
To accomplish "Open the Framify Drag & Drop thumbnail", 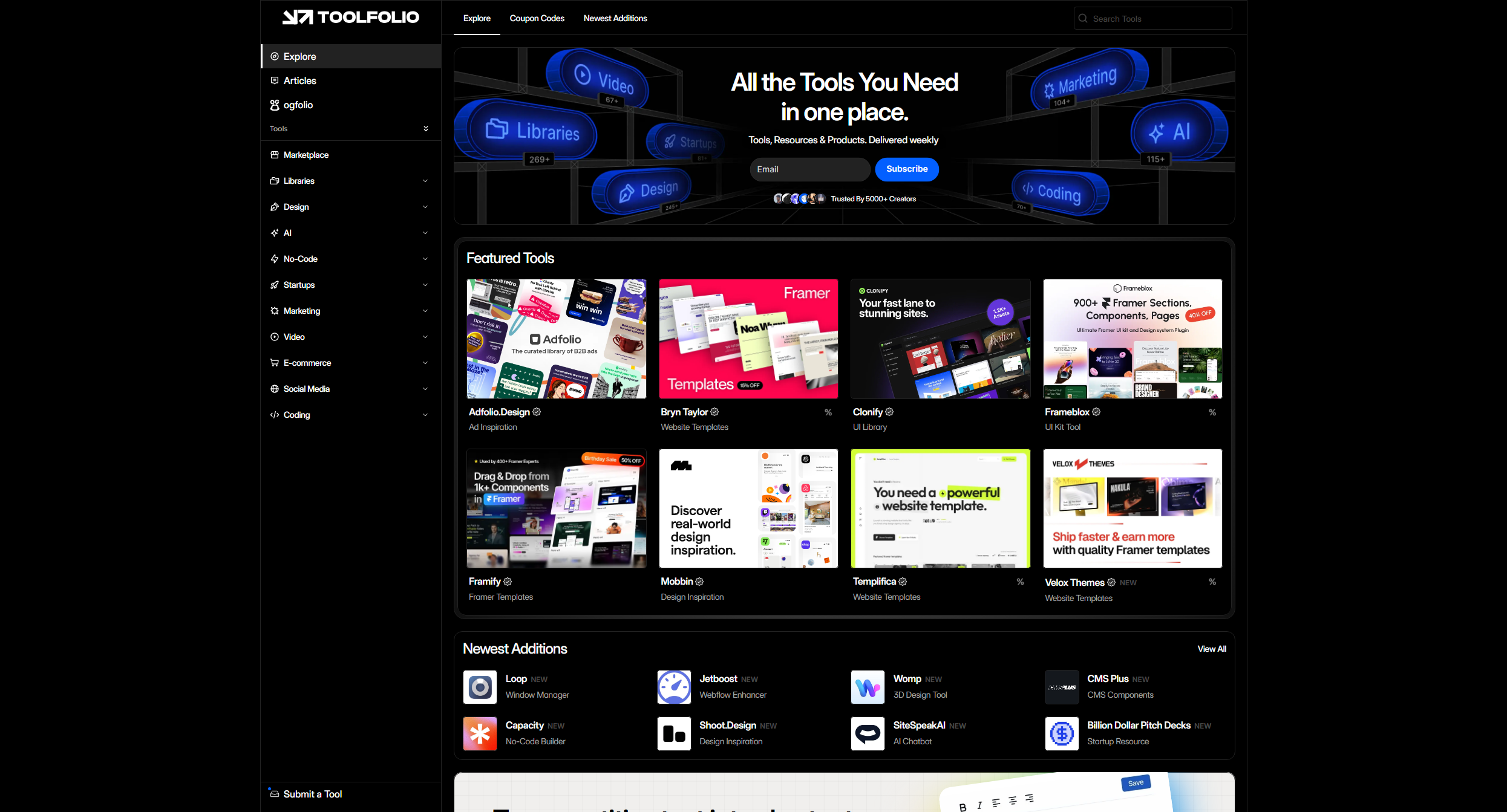I will 557,508.
